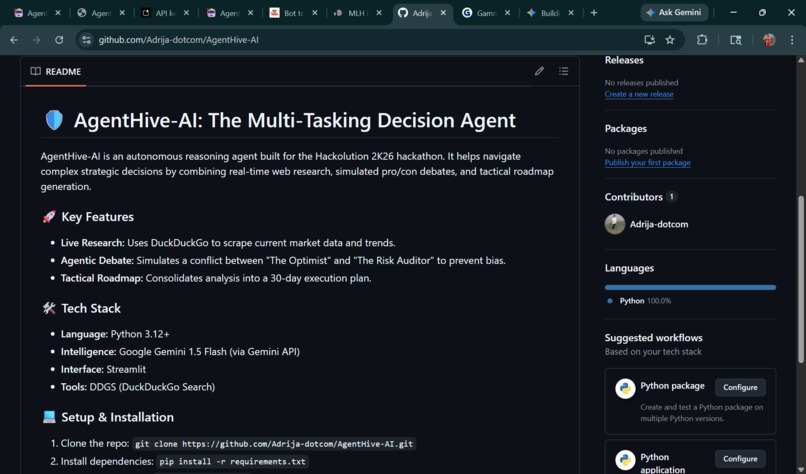Click the Tech Stack heading

coord(91,308)
